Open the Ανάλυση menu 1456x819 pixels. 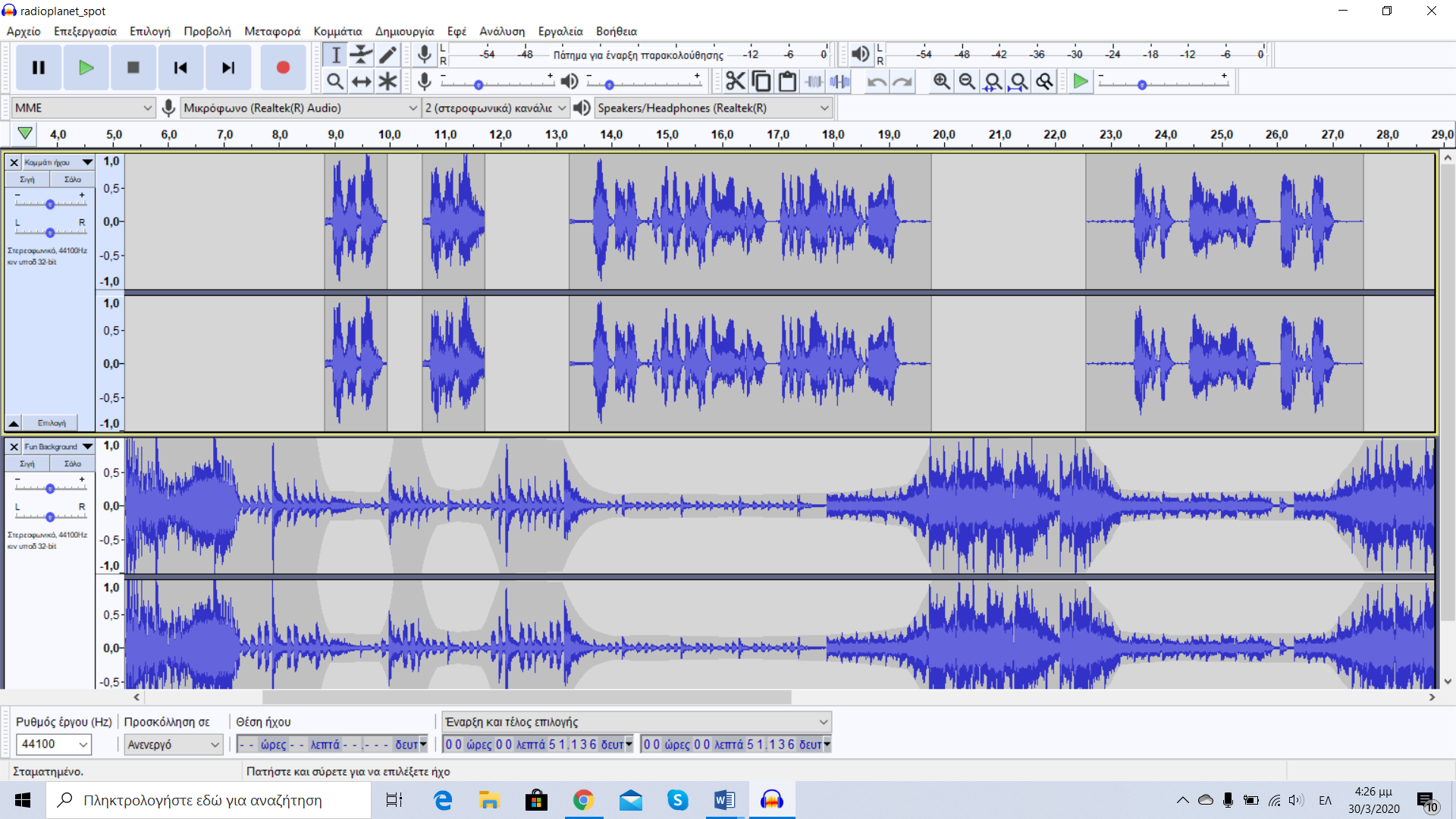502,31
